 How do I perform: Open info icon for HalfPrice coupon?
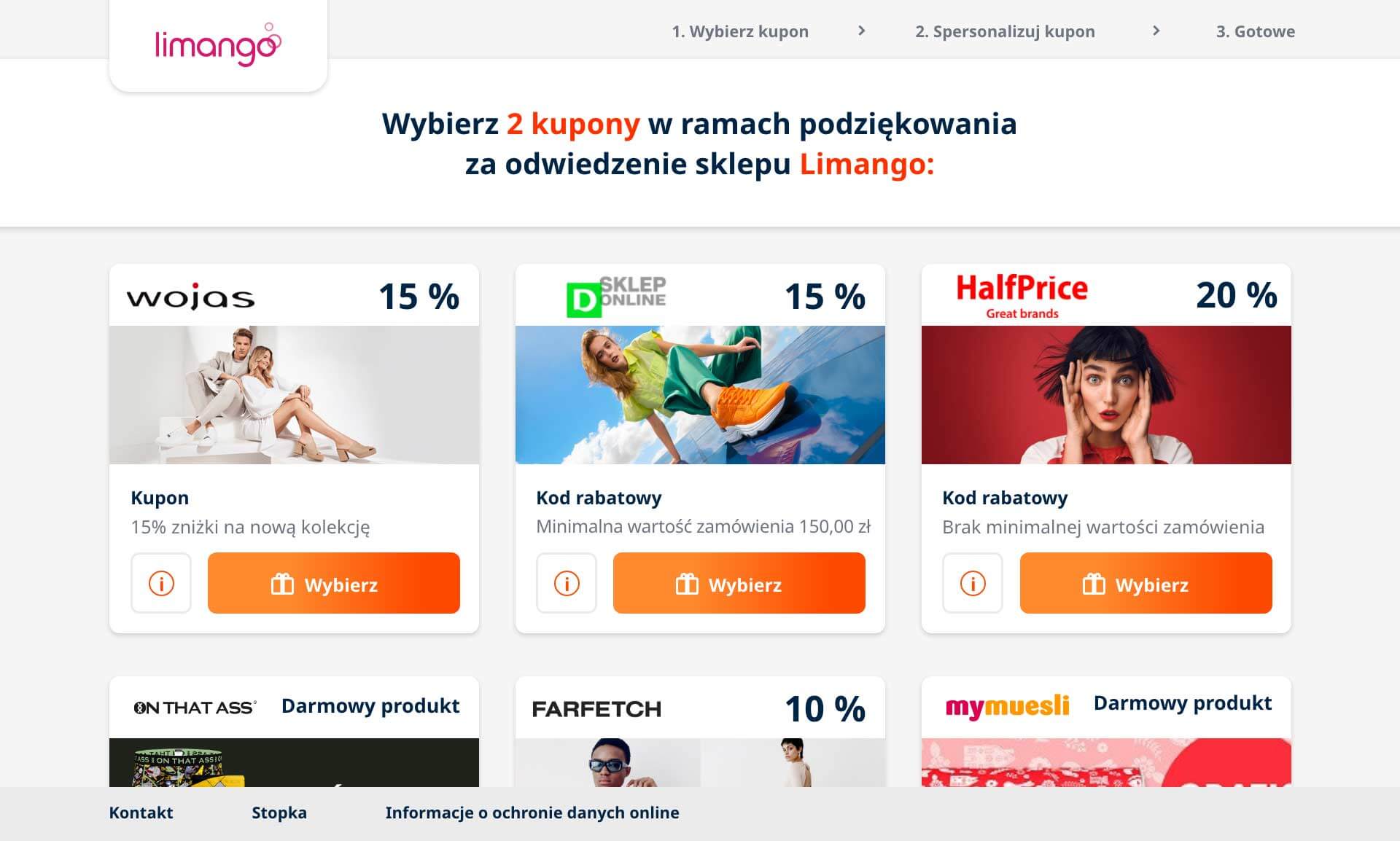[x=973, y=583]
